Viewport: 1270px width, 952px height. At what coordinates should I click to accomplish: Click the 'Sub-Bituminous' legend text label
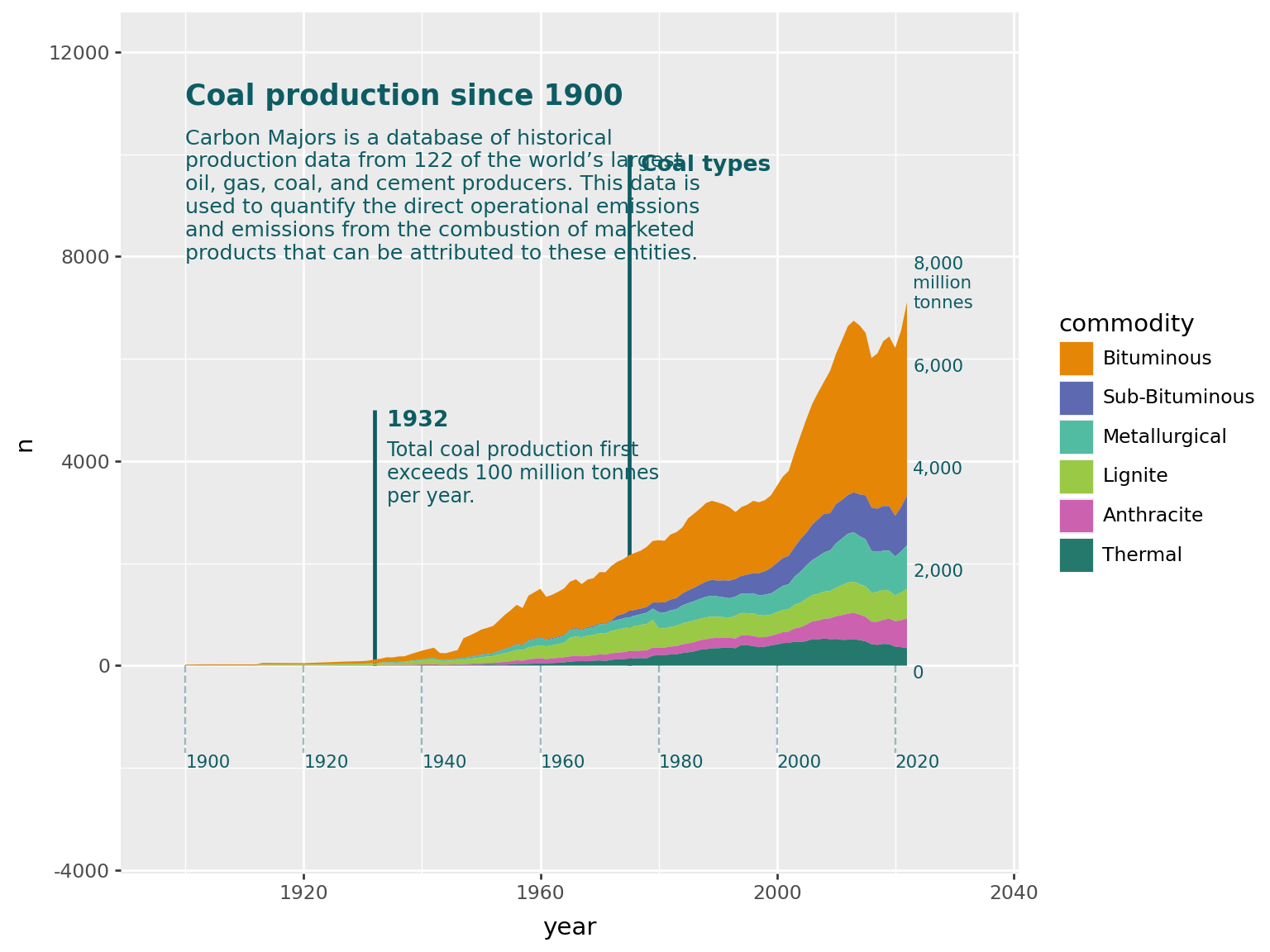point(1178,397)
